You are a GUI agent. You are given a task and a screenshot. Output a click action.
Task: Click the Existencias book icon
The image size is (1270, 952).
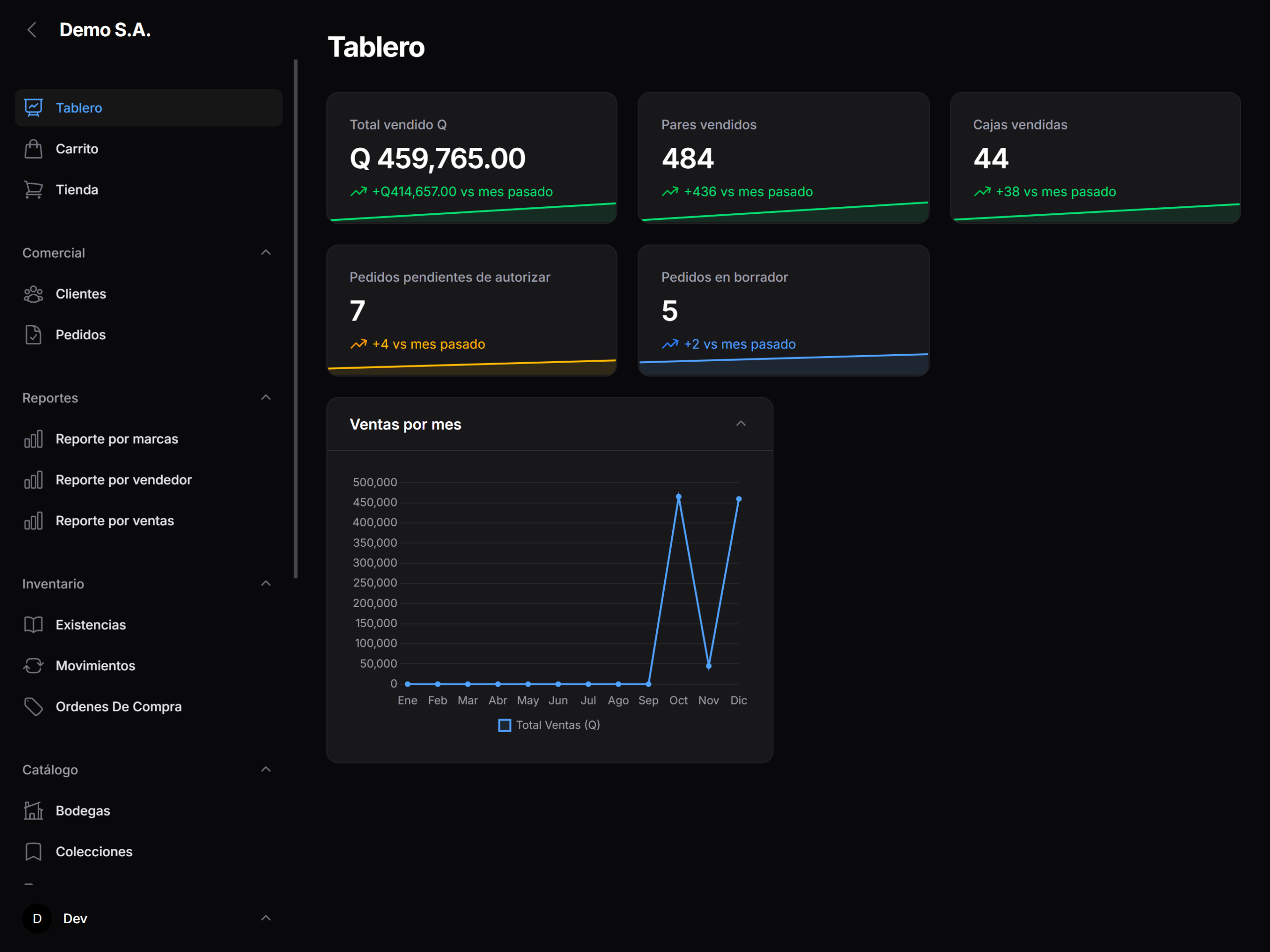point(33,625)
